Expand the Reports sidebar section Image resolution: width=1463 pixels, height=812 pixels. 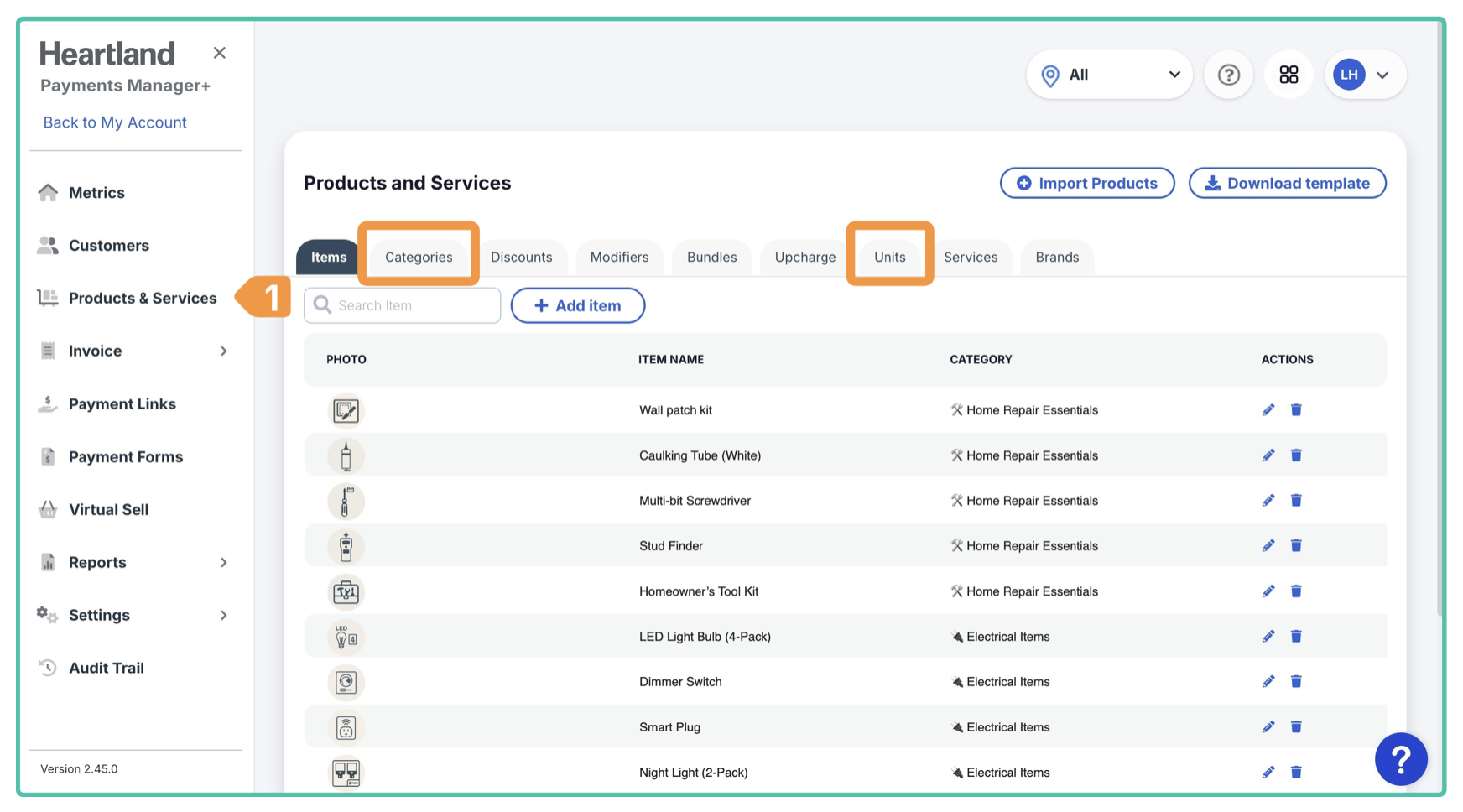tap(224, 563)
